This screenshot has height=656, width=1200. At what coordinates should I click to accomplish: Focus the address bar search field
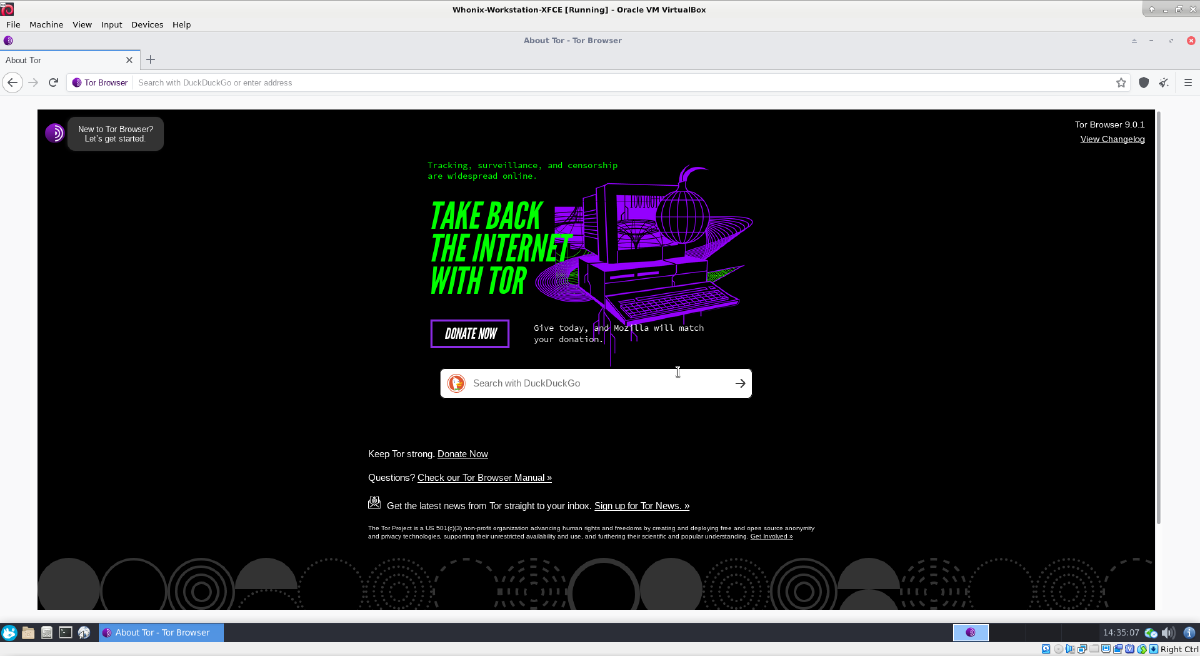pyautogui.click(x=622, y=82)
